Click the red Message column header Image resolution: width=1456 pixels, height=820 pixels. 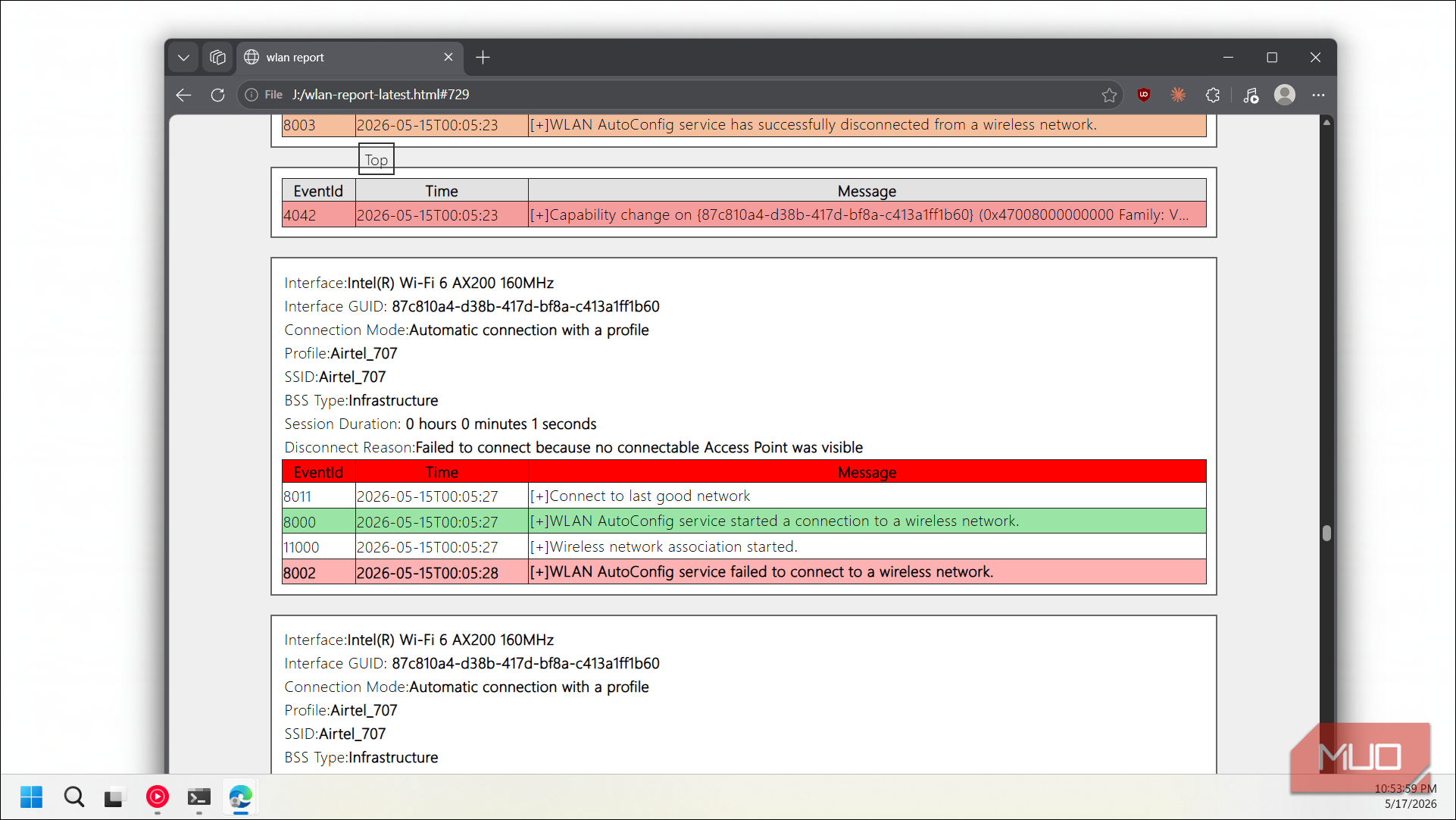[867, 472]
